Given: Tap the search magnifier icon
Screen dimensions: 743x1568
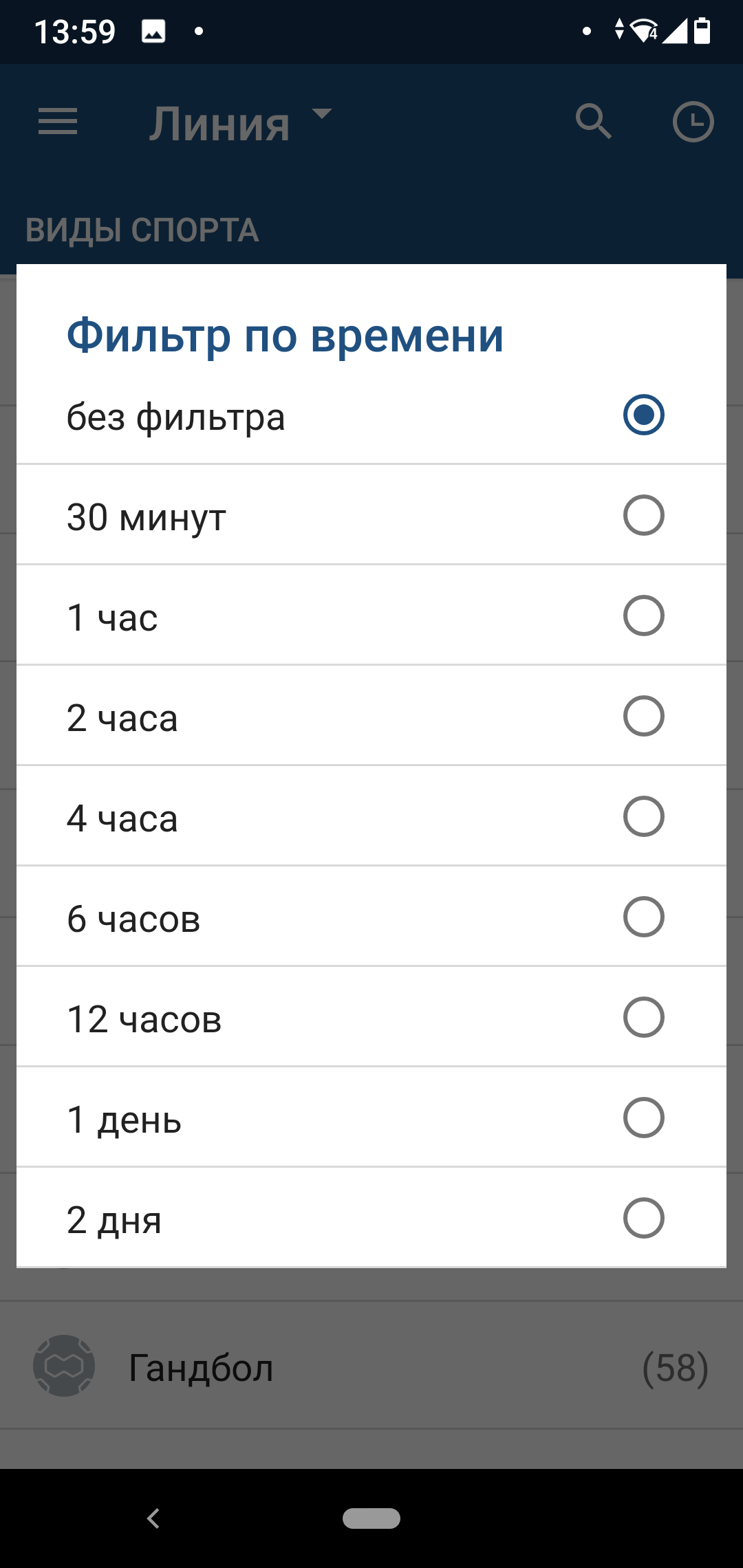Looking at the screenshot, I should (594, 122).
